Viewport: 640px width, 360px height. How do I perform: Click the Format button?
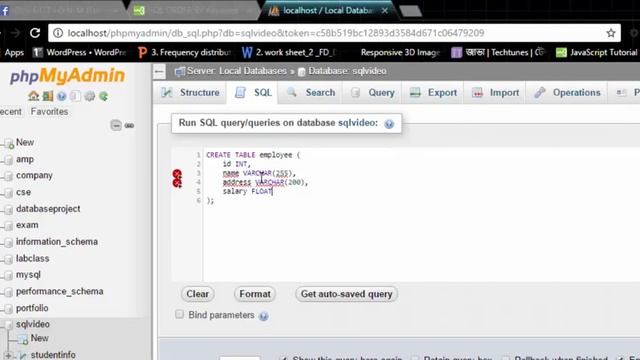tap(255, 294)
